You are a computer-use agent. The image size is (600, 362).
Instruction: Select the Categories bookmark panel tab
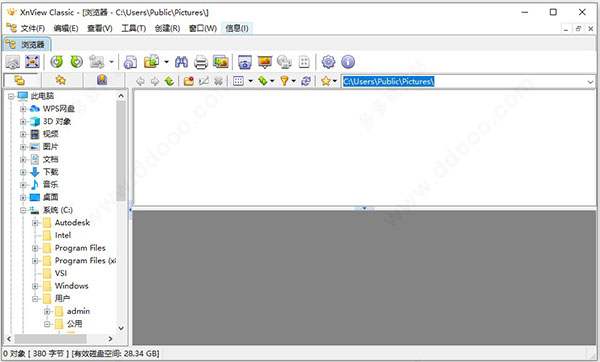102,80
